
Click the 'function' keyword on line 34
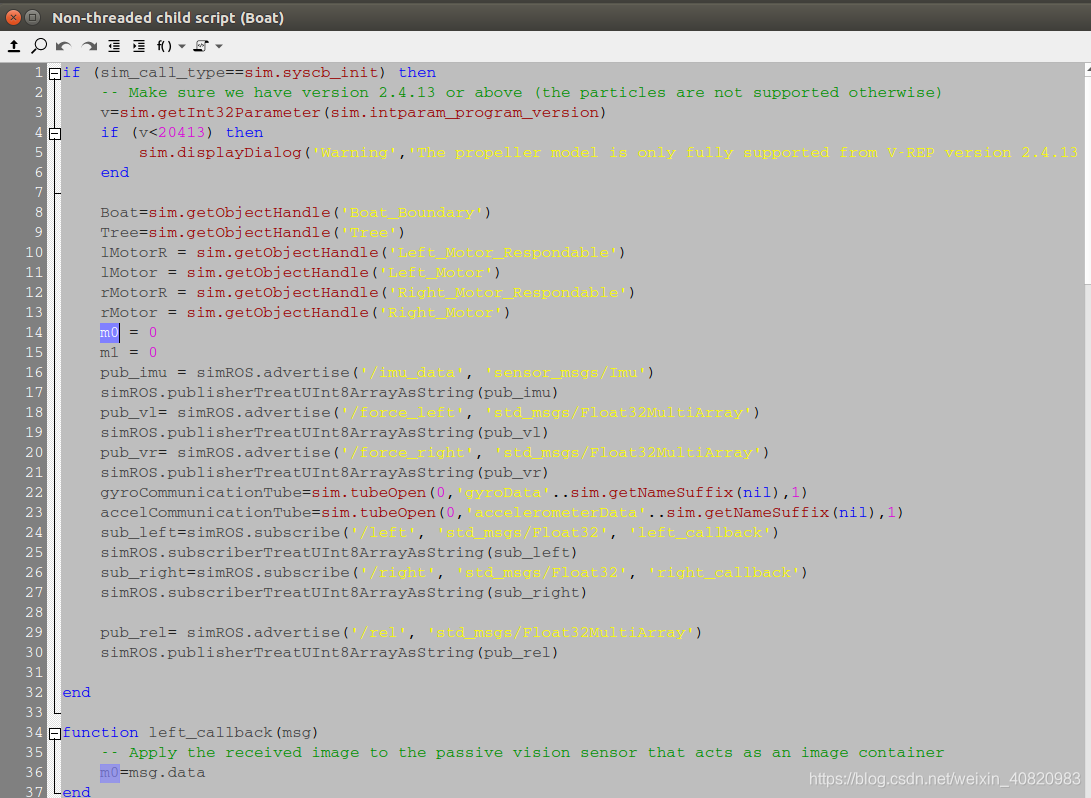pos(100,733)
